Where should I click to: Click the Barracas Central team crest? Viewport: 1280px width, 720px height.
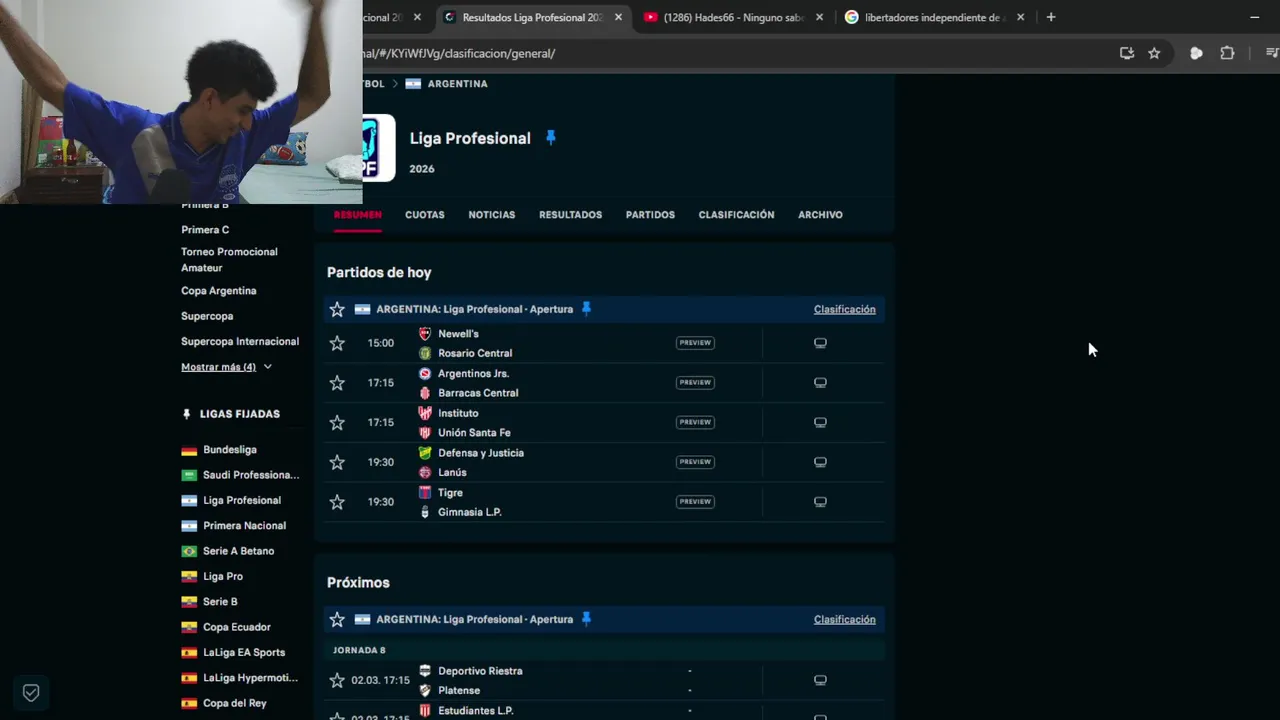pyautogui.click(x=425, y=393)
